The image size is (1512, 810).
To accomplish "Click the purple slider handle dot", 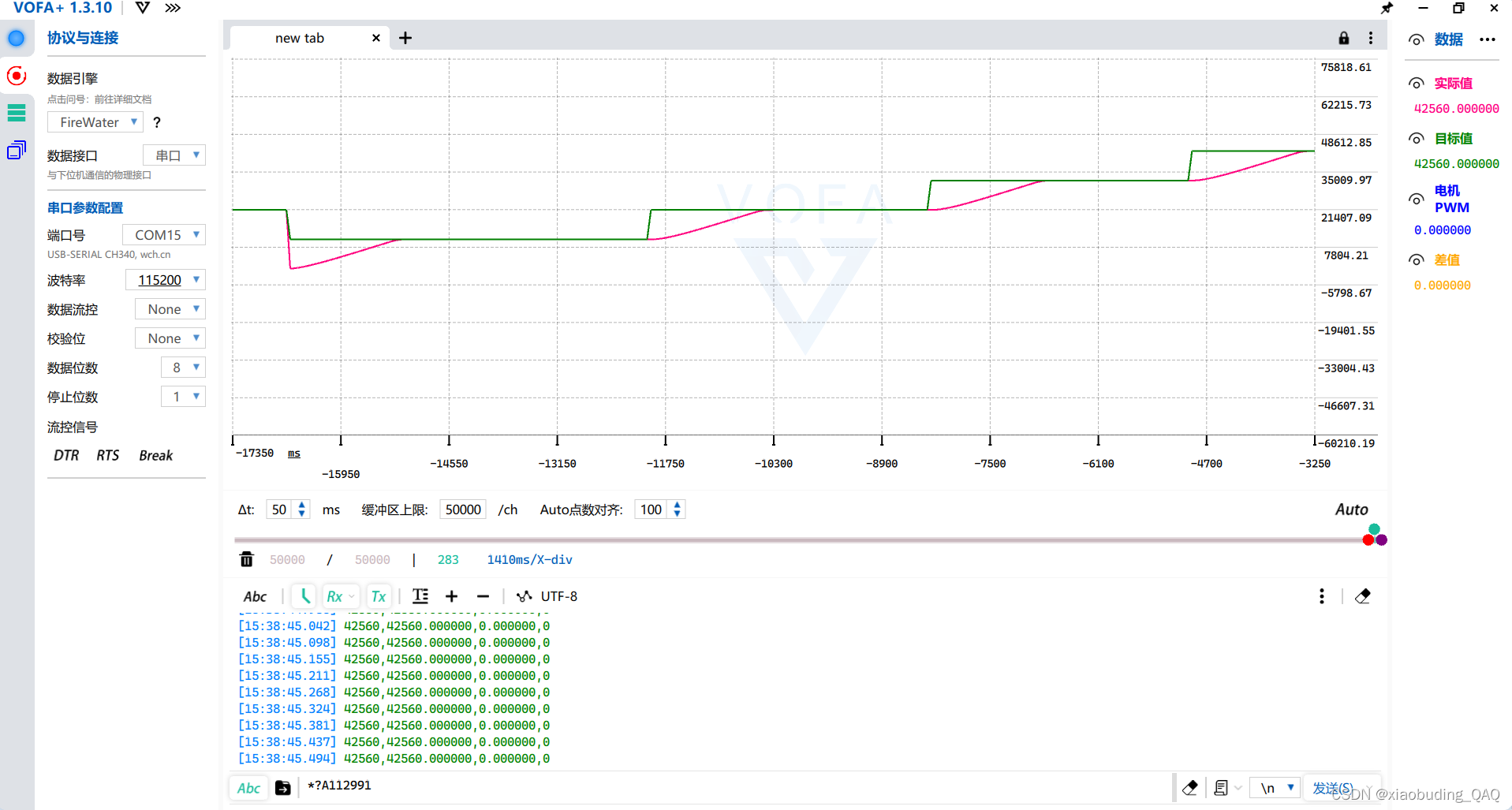I will [1381, 540].
